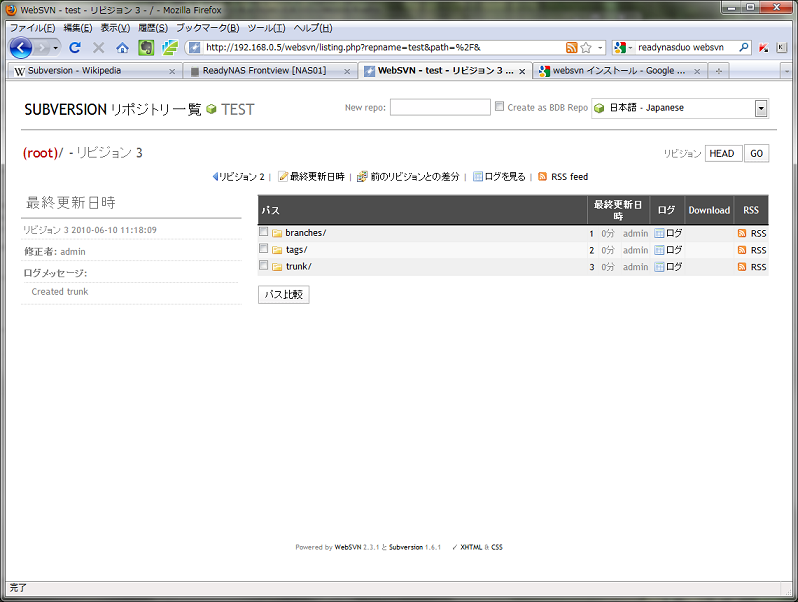Close the Subversion - Wikipedia tab
798x602 pixels.
tap(172, 71)
